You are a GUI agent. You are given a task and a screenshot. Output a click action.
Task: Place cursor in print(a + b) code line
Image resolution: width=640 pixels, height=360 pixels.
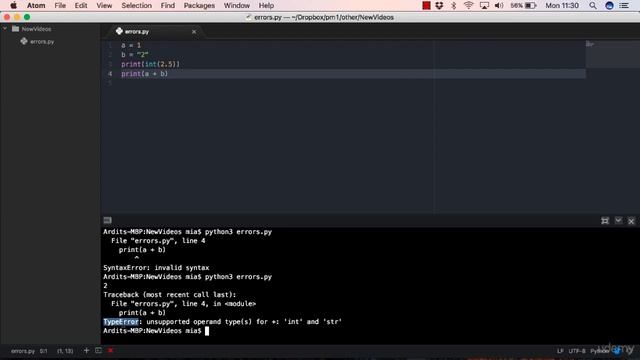[x=144, y=74]
